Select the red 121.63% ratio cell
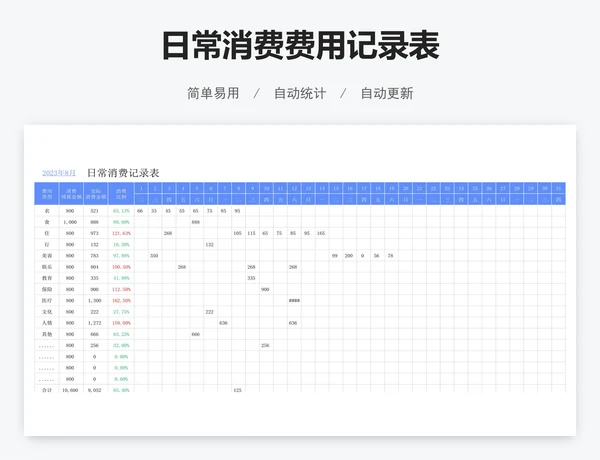The image size is (600, 460). 121,233
